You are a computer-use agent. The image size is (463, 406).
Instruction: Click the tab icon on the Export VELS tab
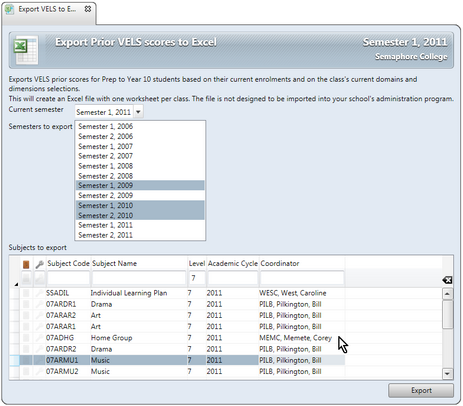pyautogui.click(x=10, y=9)
